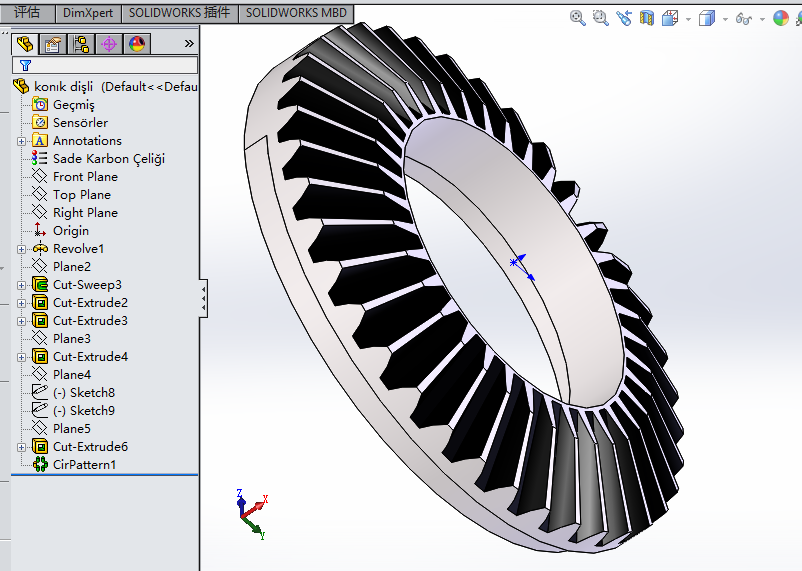This screenshot has width=802, height=571.
Task: Select Plane2 in the tree
Action: point(72,267)
